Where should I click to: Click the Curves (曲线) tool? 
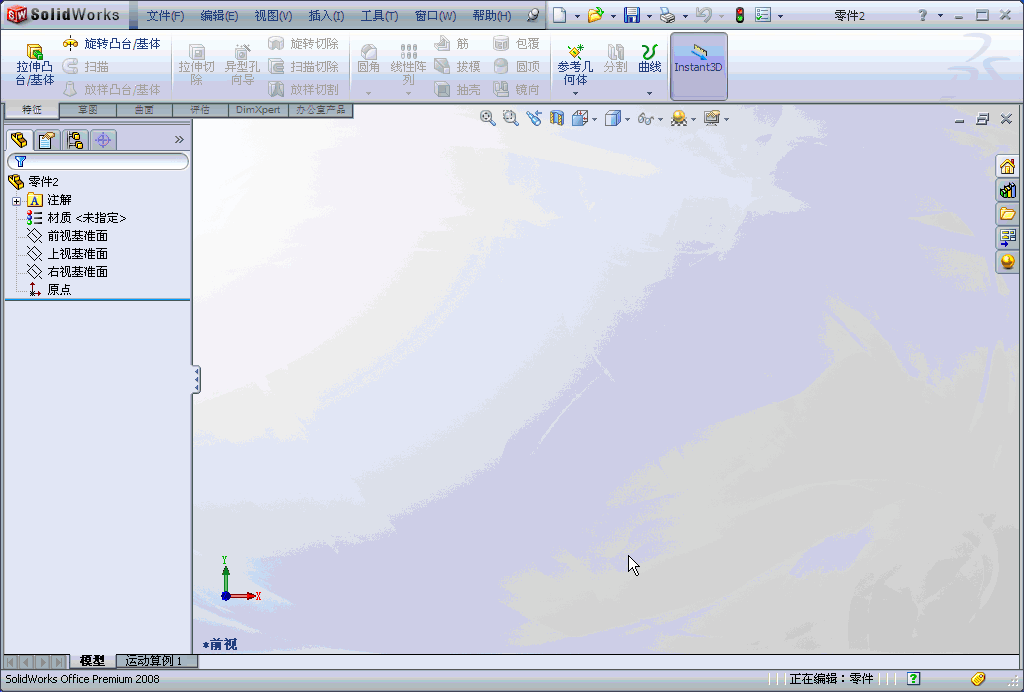pos(649,59)
